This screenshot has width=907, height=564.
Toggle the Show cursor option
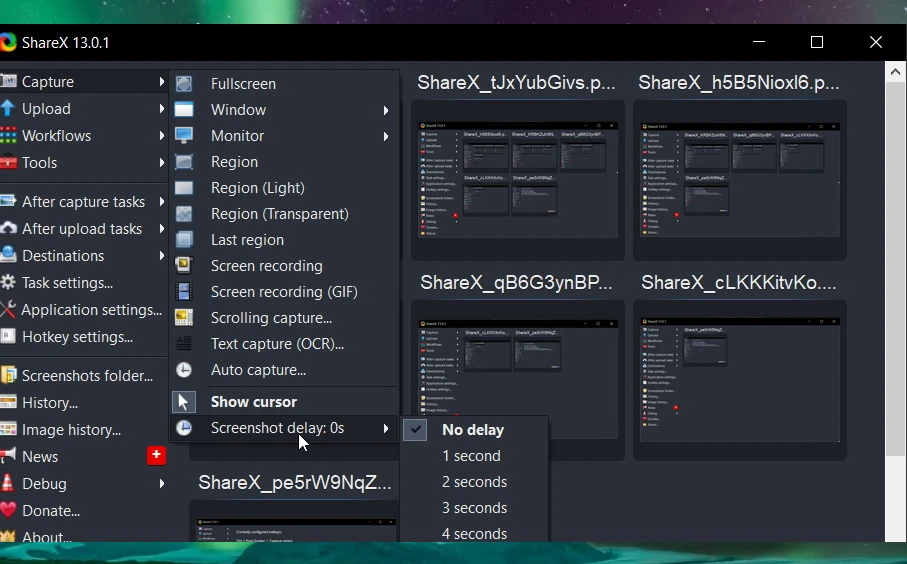click(x=253, y=402)
